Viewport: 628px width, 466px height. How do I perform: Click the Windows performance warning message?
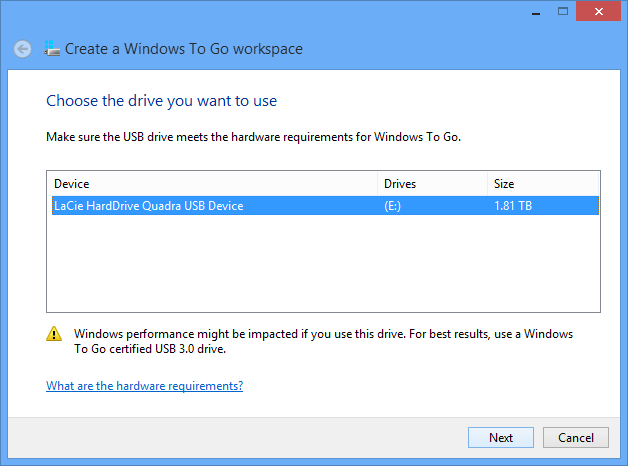[x=324, y=341]
